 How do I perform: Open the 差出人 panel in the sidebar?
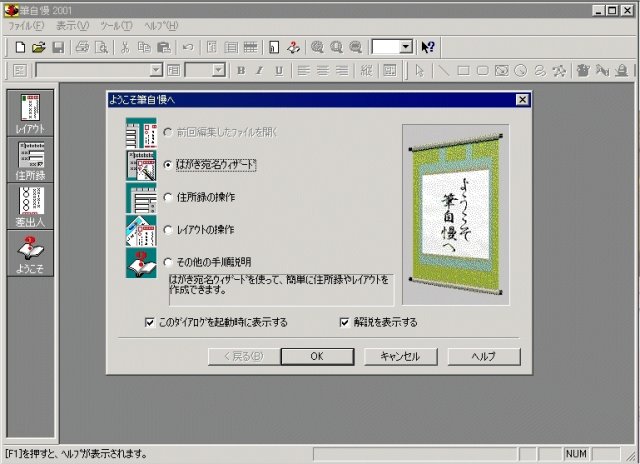pyautogui.click(x=30, y=206)
